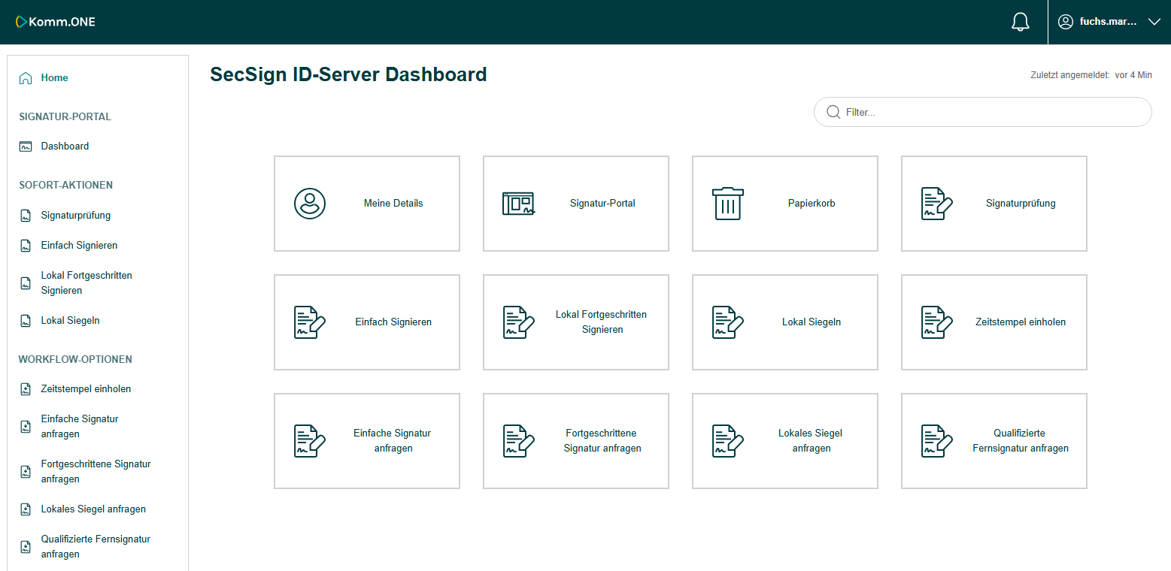The width and height of the screenshot is (1171, 571).
Task: Click the Signaturprüfung tile document icon
Action: (937, 203)
